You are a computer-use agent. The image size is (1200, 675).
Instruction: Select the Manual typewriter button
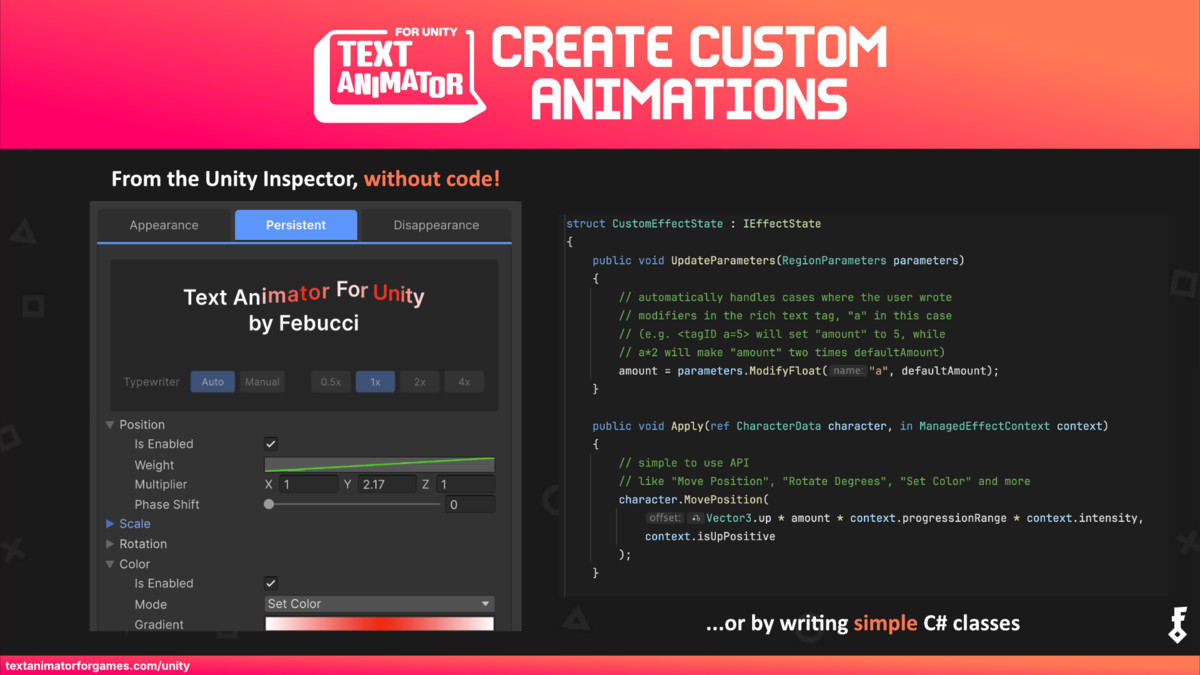(262, 381)
